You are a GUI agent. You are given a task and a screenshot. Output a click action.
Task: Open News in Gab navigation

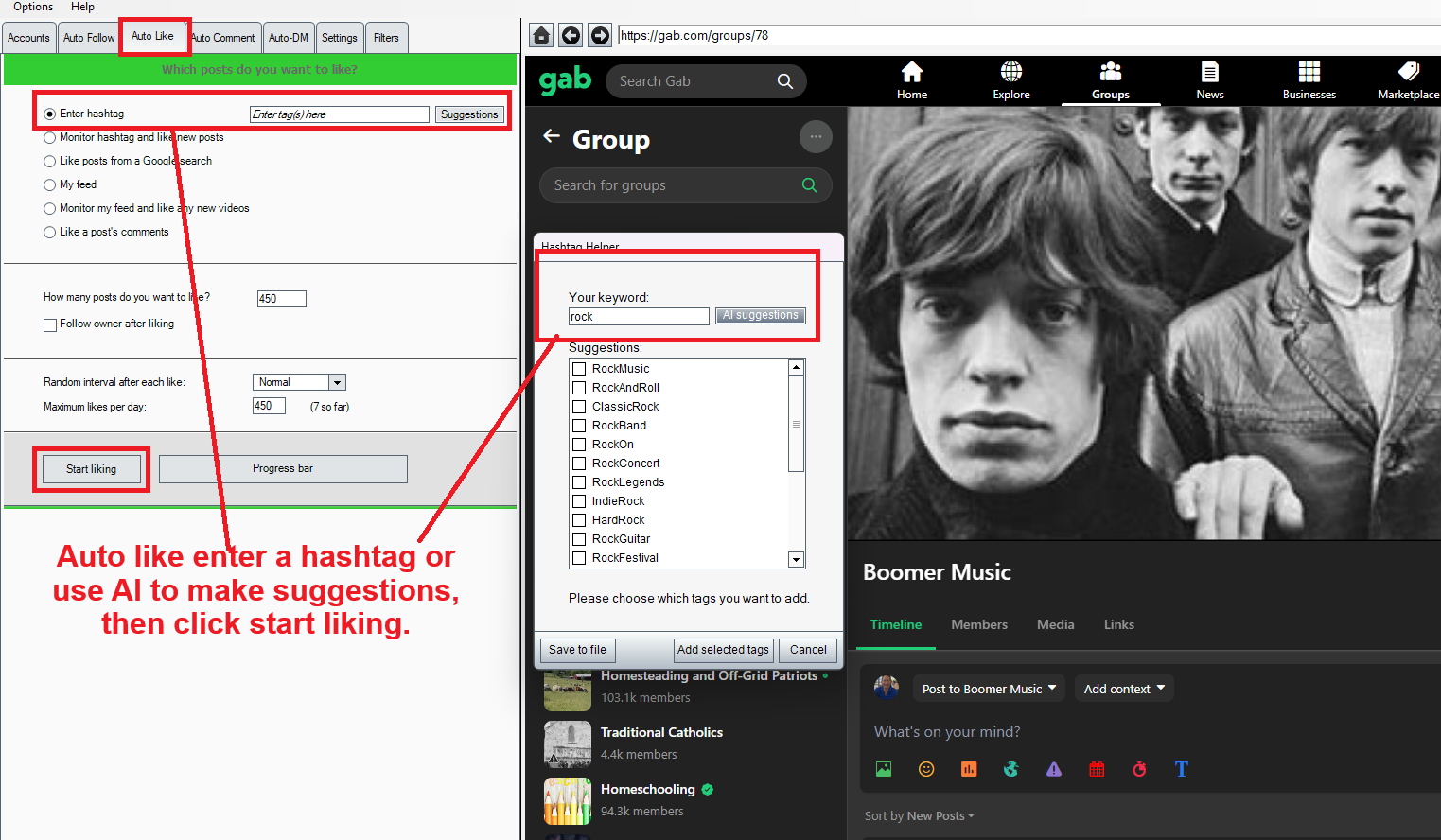pos(1210,80)
